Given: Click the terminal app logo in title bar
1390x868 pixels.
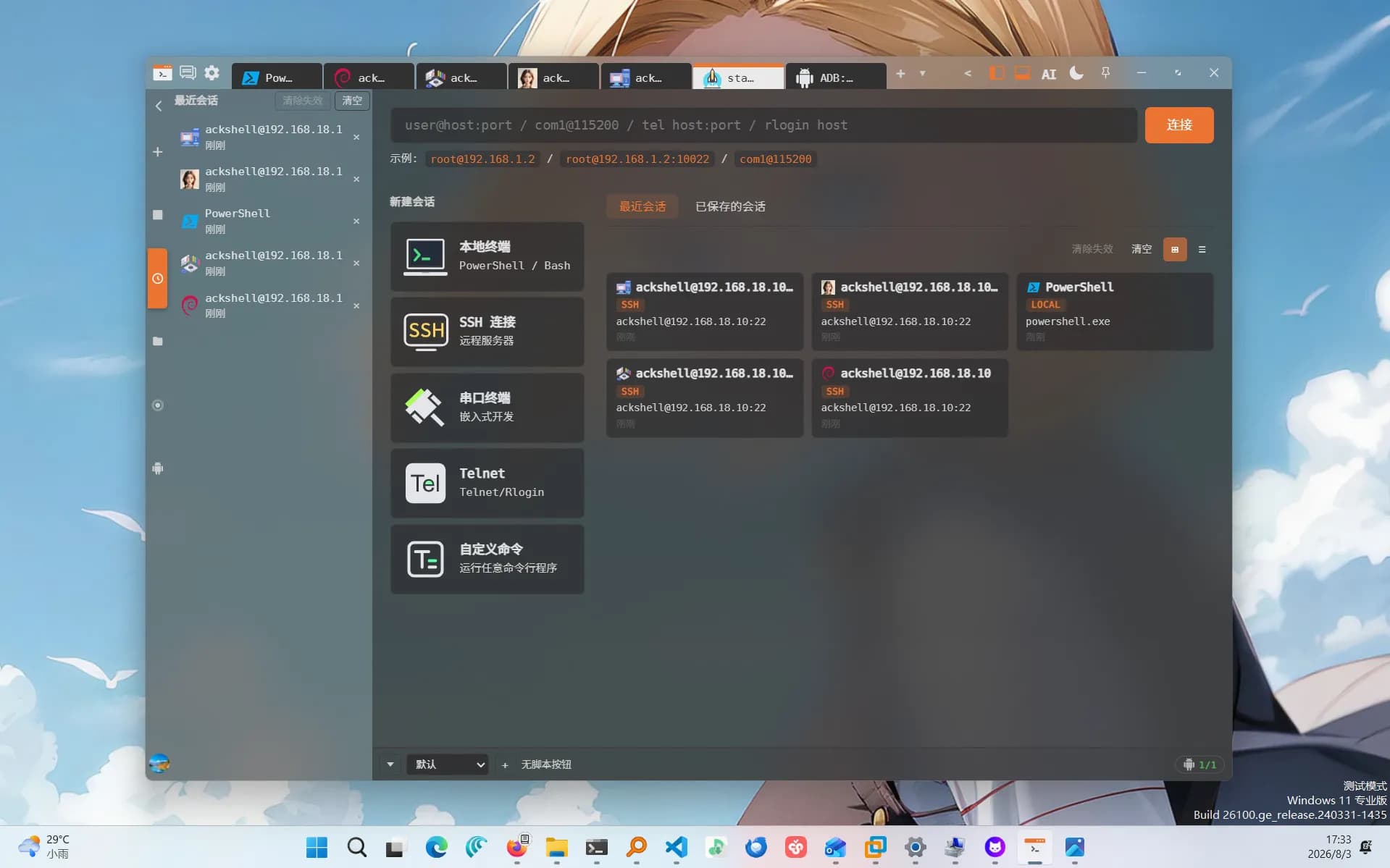Looking at the screenshot, I should tap(162, 72).
